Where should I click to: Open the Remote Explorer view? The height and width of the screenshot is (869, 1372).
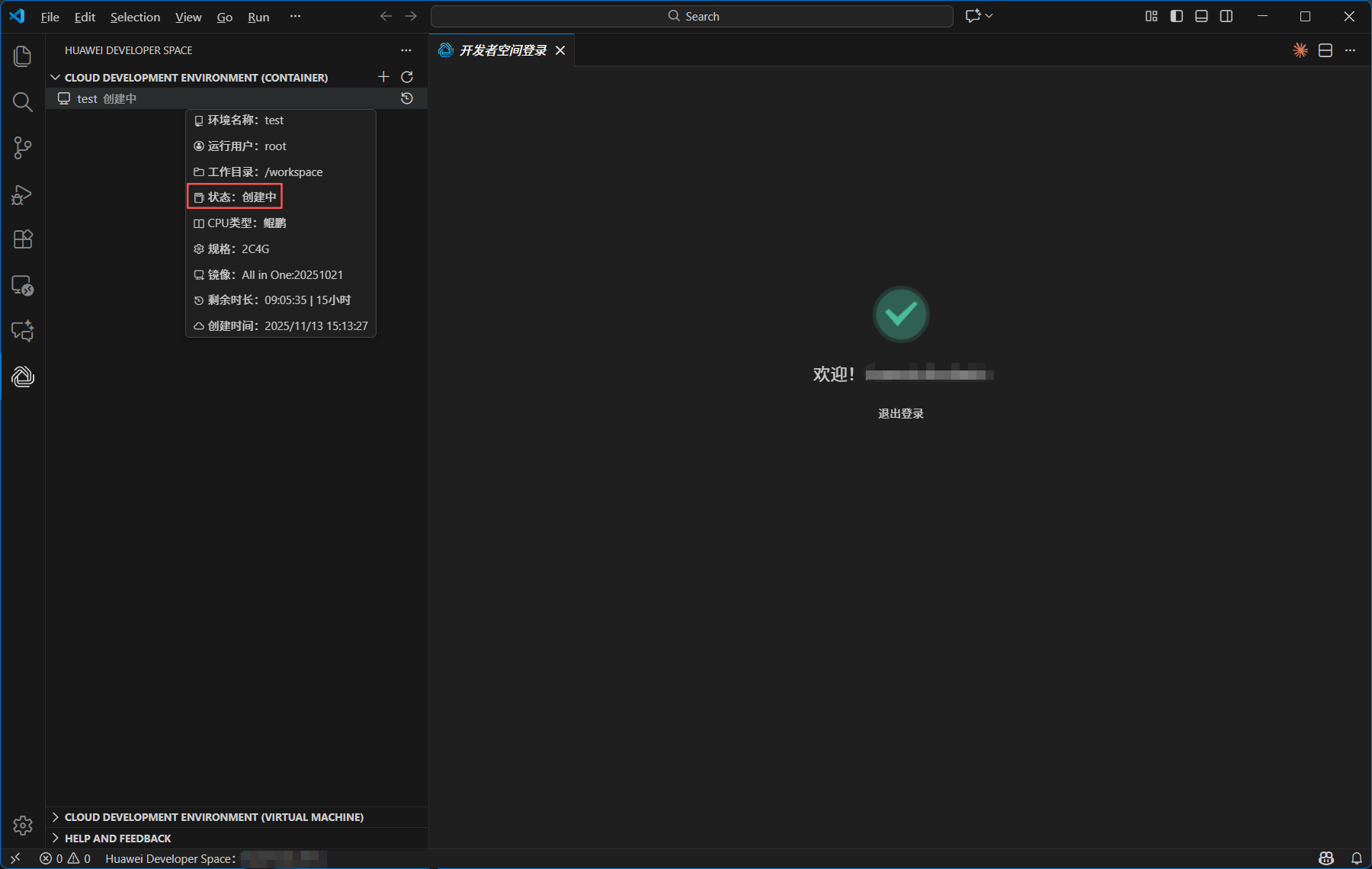point(23,286)
